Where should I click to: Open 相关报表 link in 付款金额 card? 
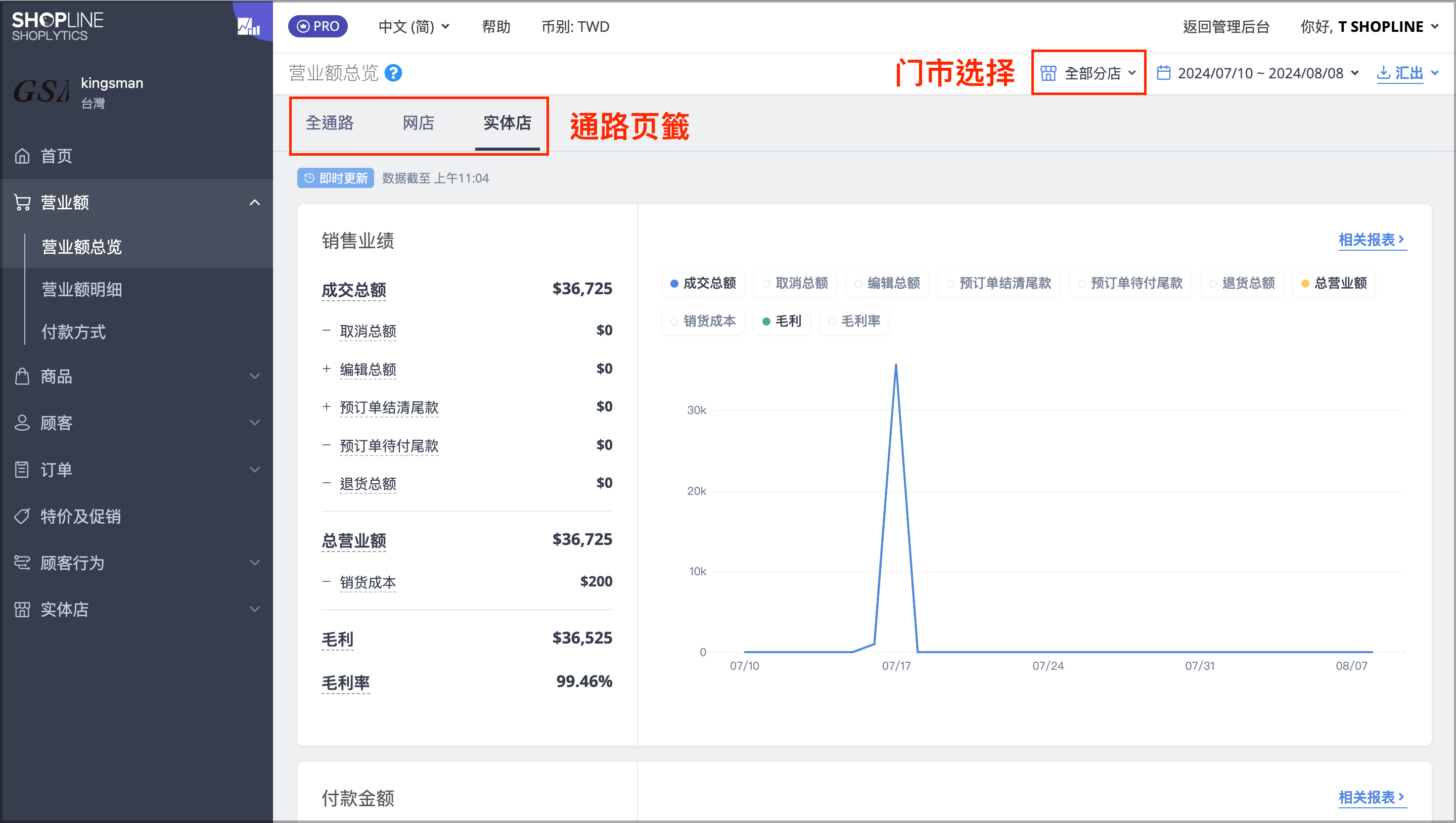tap(1372, 797)
